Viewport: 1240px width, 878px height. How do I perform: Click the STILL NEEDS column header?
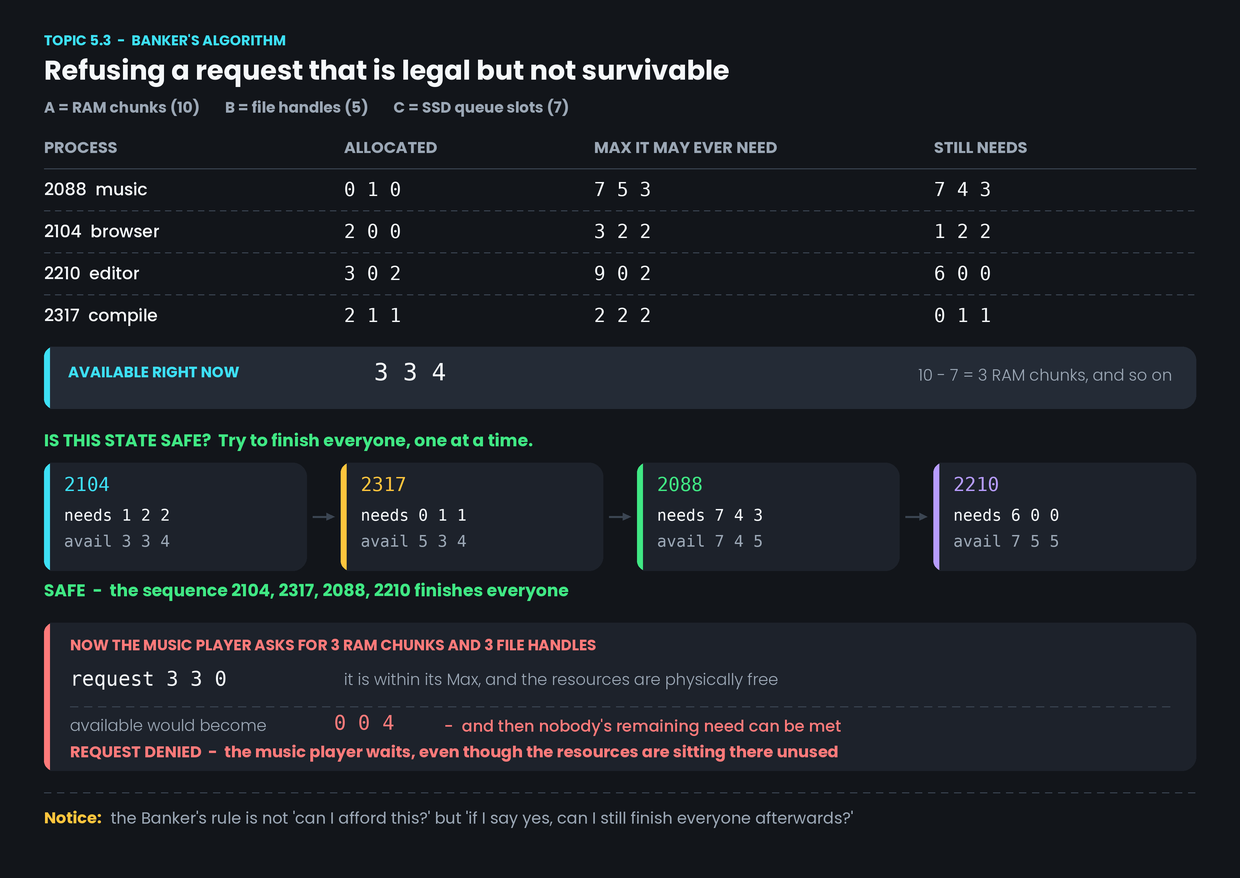coord(980,148)
